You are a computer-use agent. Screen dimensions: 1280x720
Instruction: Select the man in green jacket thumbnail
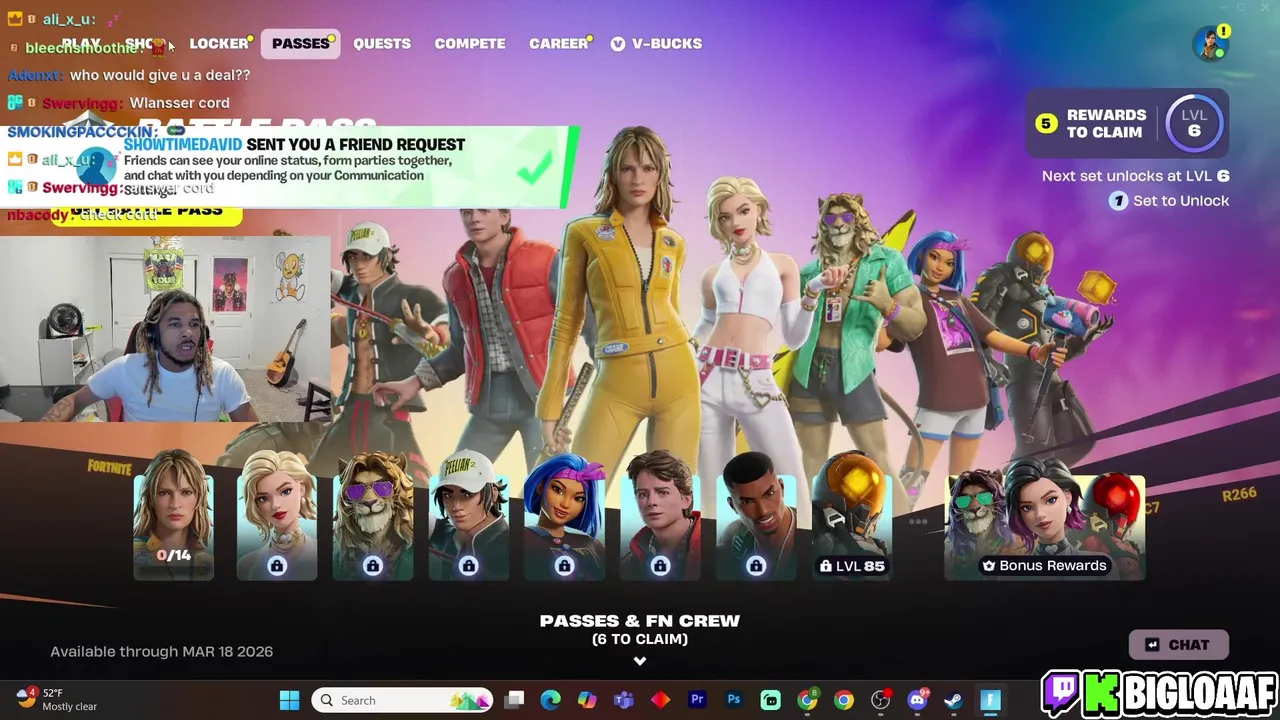tap(756, 515)
